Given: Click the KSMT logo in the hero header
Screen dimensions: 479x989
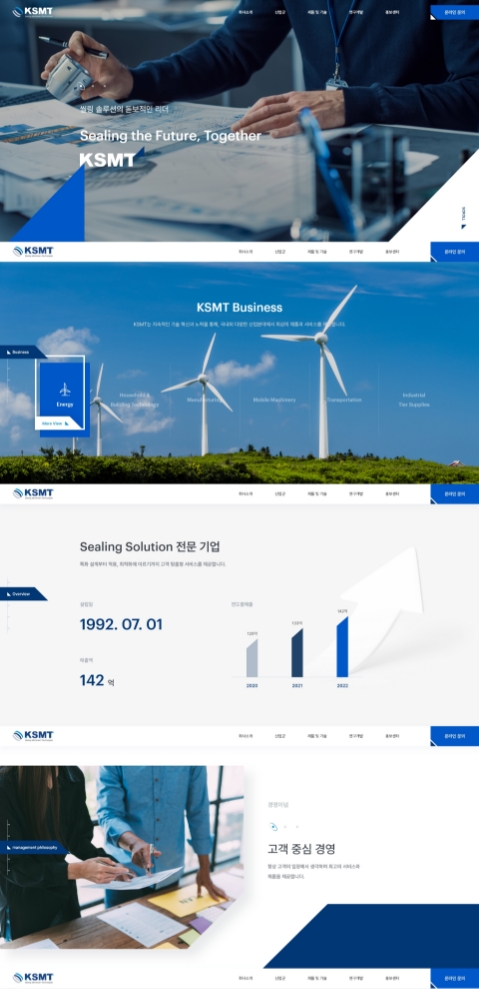Looking at the screenshot, I should click(33, 12).
